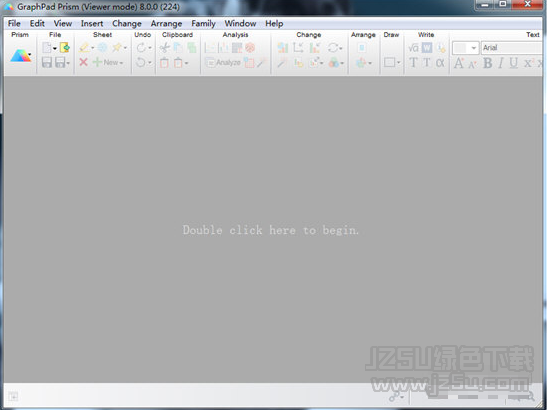Click the scissors cut icon

click(x=164, y=47)
